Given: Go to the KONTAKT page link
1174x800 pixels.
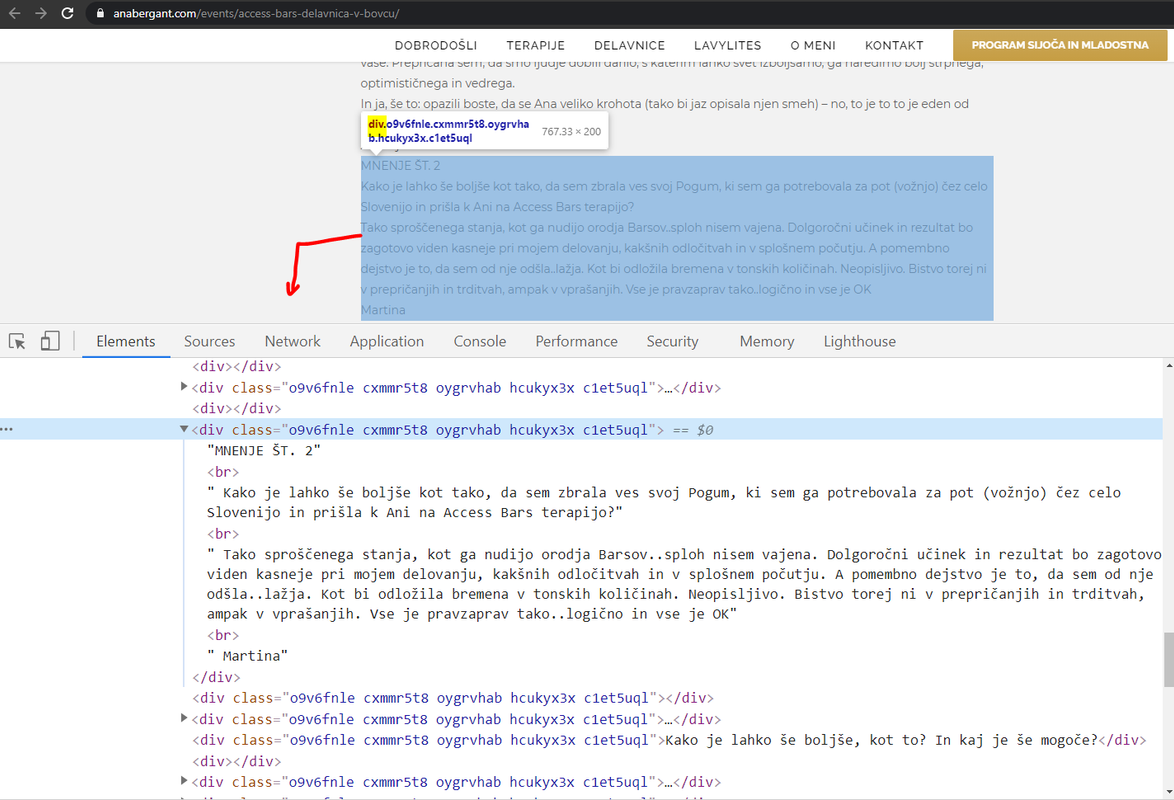Looking at the screenshot, I should click(x=894, y=46).
